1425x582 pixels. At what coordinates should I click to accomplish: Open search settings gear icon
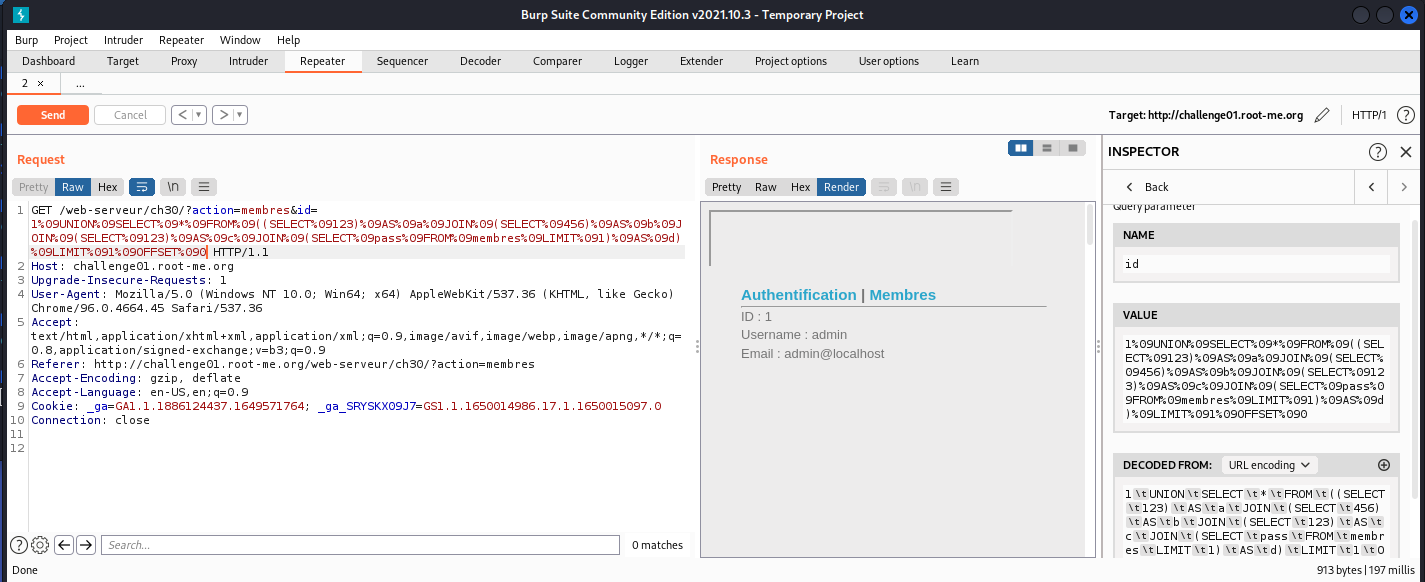[x=40, y=545]
